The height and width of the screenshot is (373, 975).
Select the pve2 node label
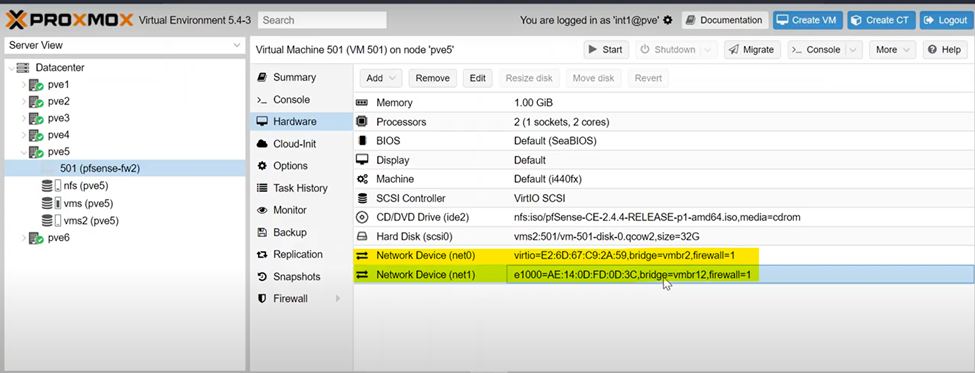tap(58, 101)
